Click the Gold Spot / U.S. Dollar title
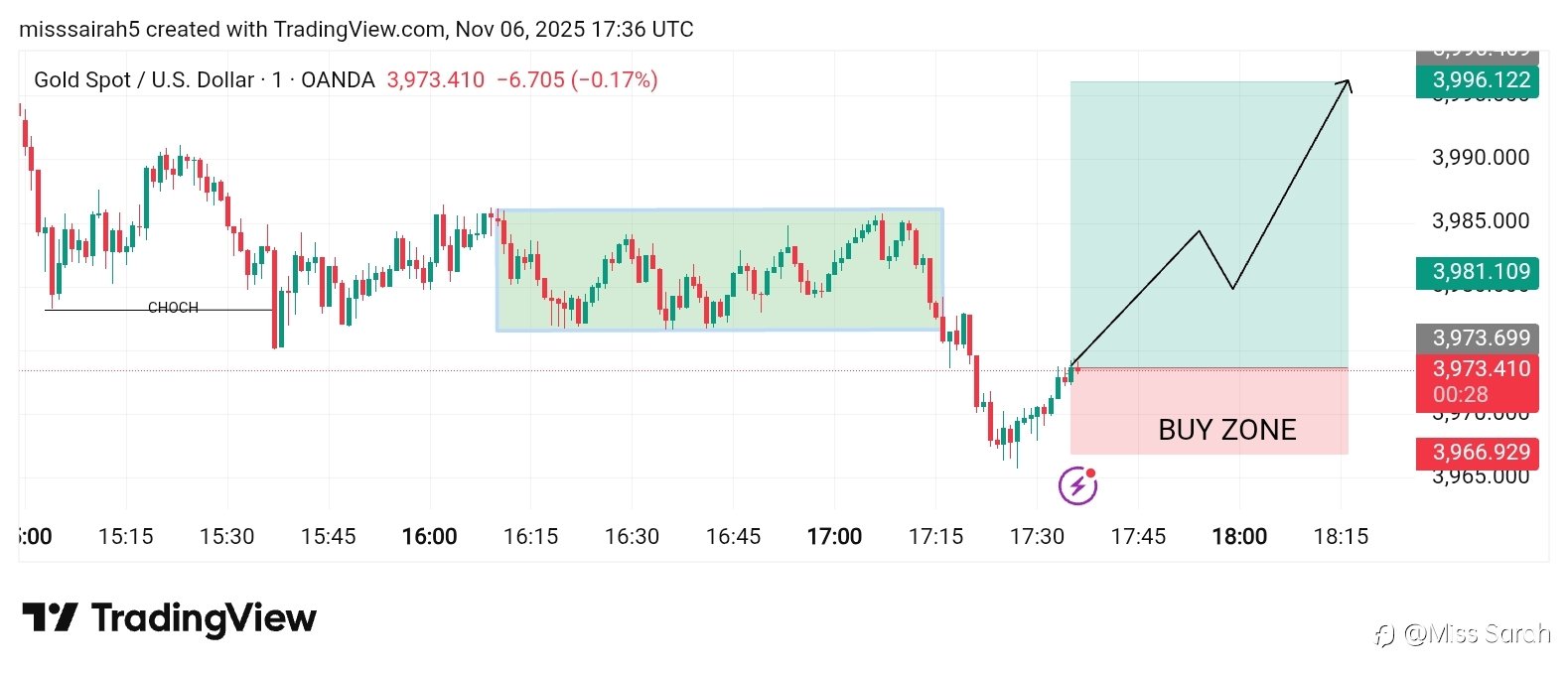 (144, 80)
